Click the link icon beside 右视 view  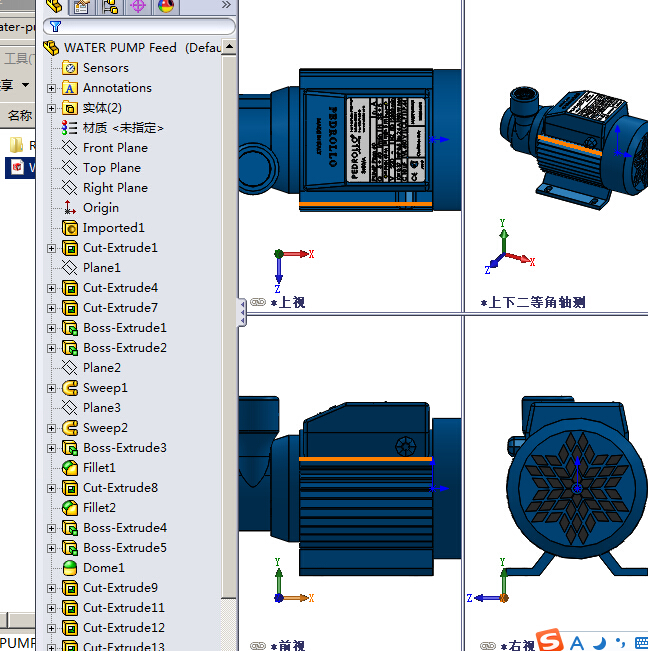[x=488, y=646]
